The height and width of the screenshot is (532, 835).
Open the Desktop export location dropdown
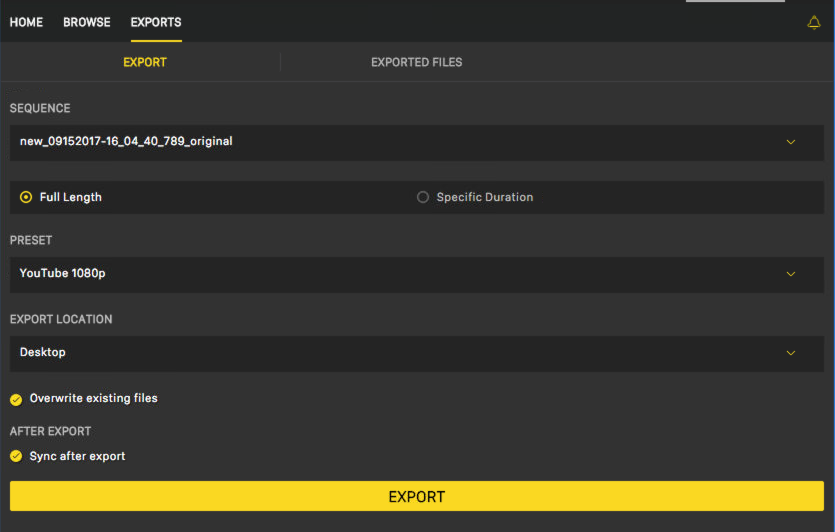tap(416, 353)
